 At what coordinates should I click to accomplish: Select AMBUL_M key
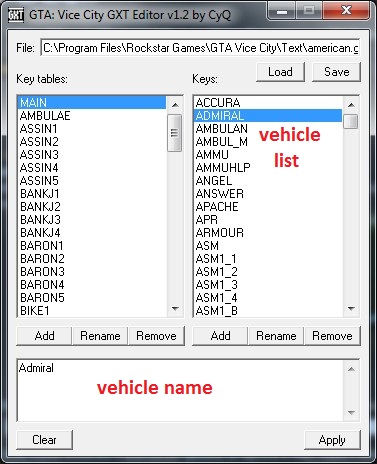tap(268, 141)
